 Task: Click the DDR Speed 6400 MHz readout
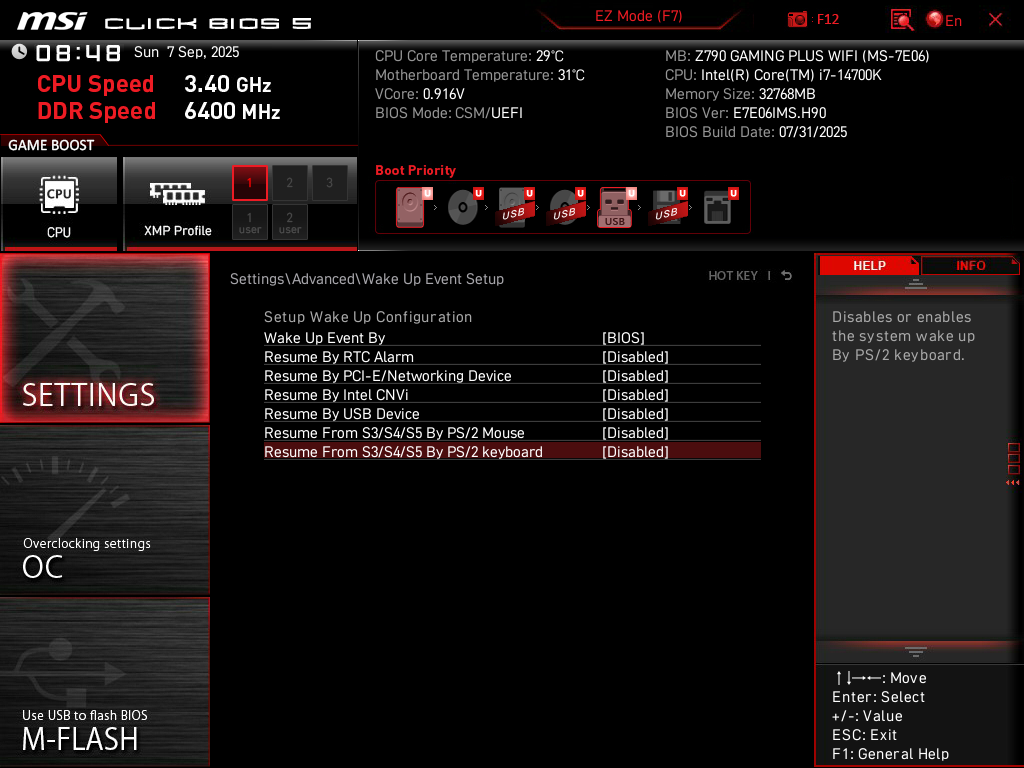(x=159, y=111)
